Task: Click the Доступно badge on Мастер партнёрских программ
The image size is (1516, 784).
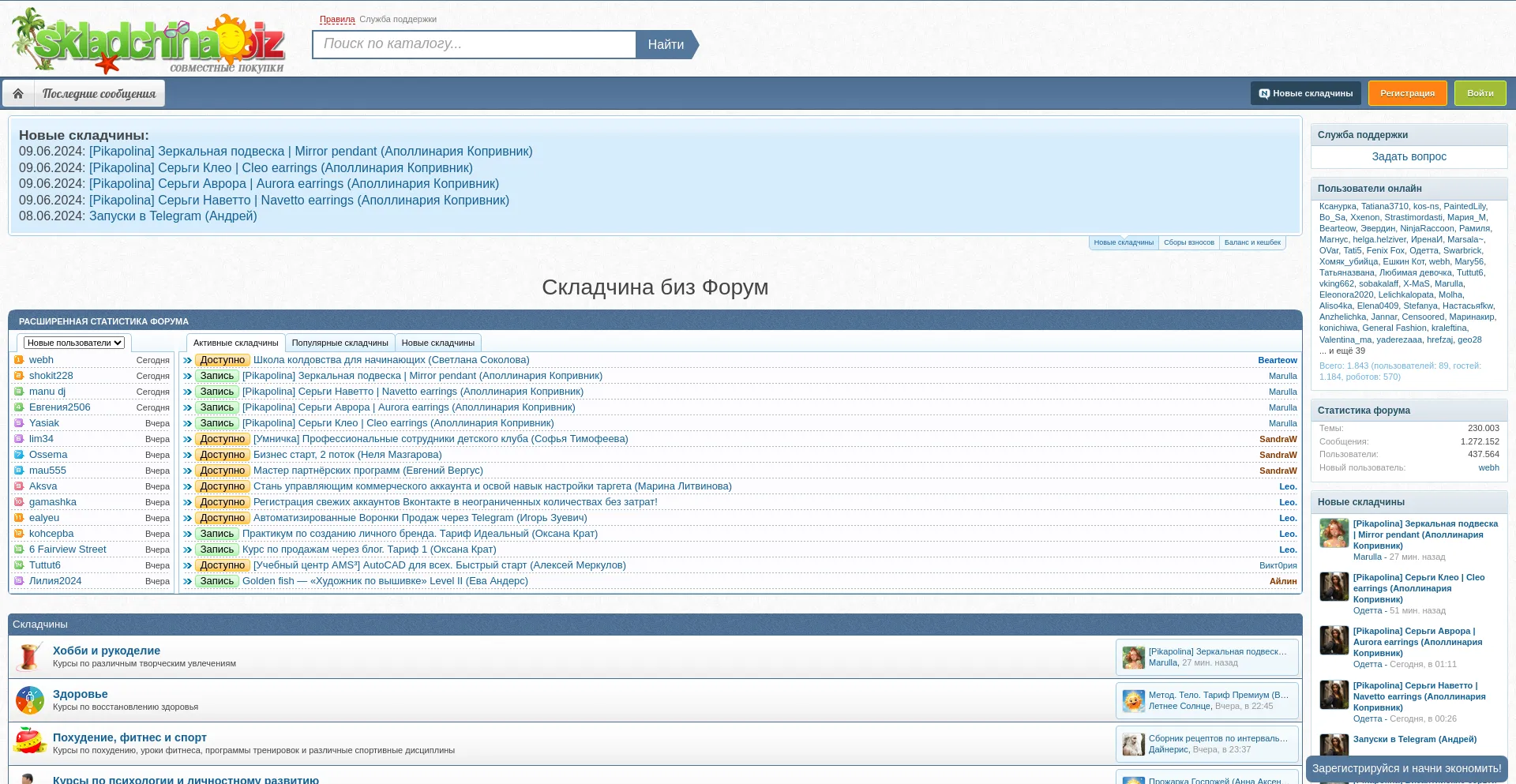Action: [x=222, y=471]
